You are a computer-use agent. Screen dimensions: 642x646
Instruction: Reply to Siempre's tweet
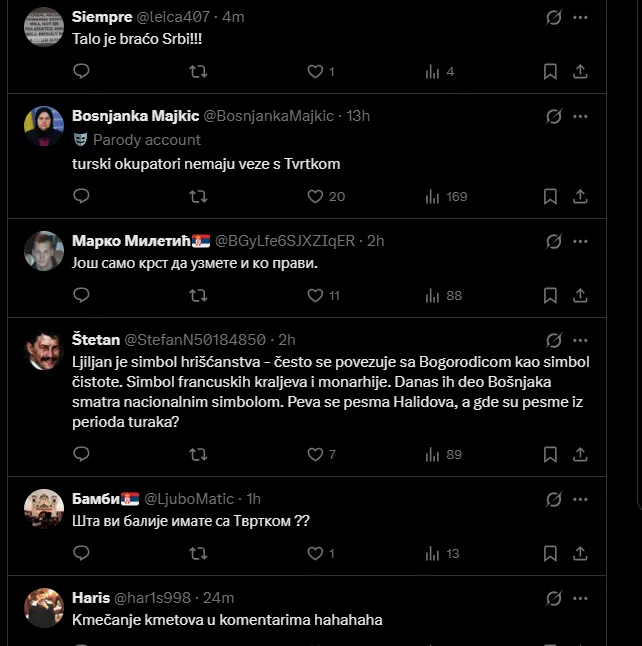tap(81, 71)
